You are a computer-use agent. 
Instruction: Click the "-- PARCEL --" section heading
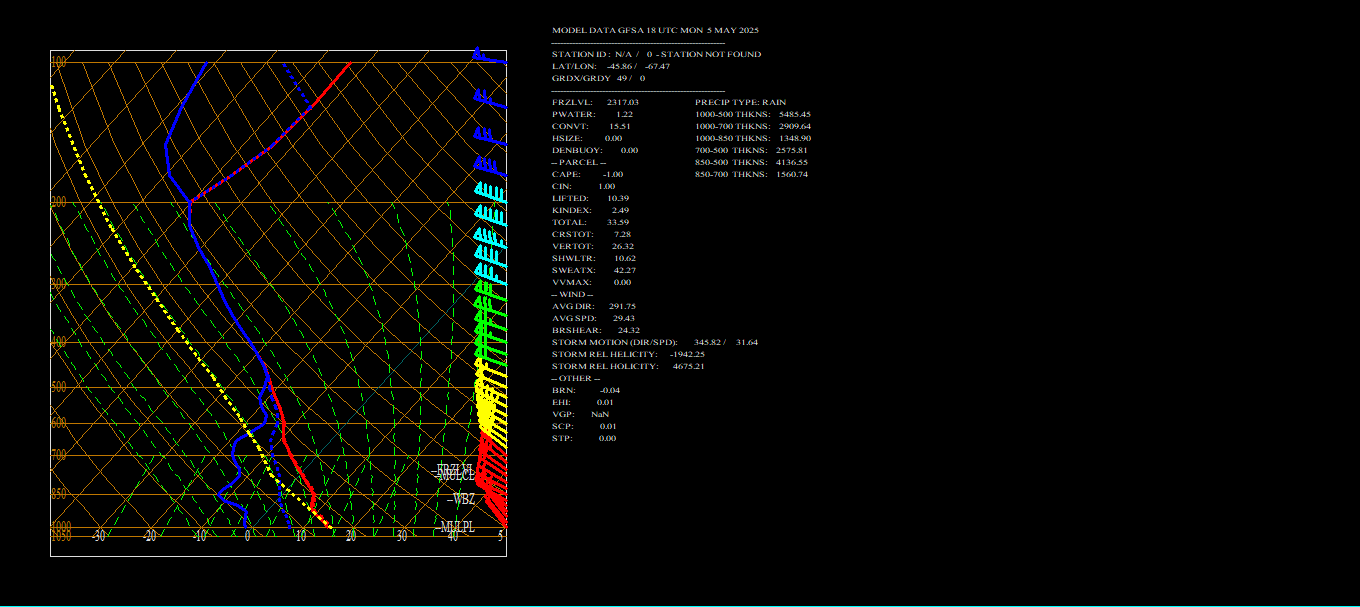click(578, 162)
